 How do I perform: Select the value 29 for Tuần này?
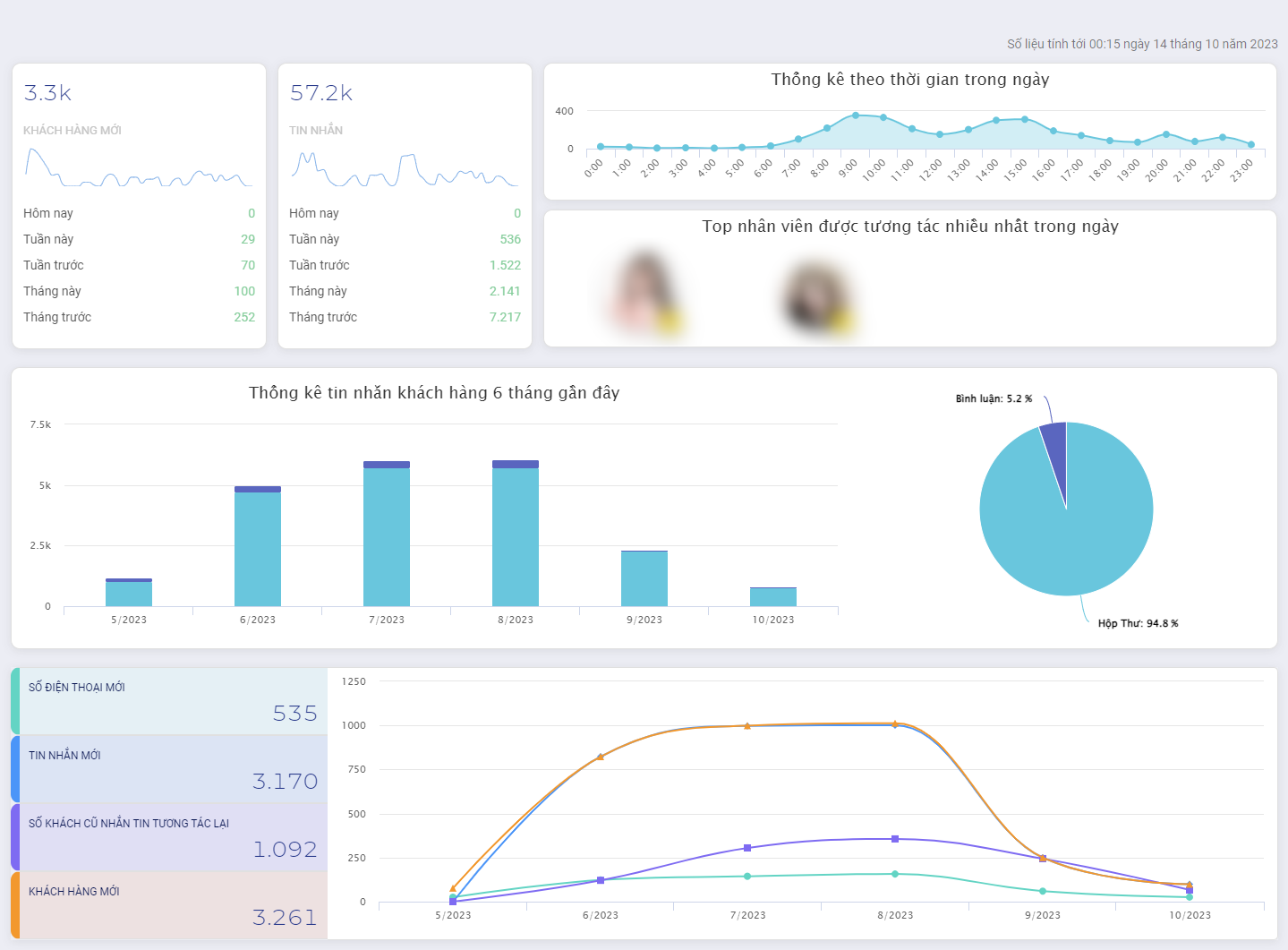(x=248, y=239)
